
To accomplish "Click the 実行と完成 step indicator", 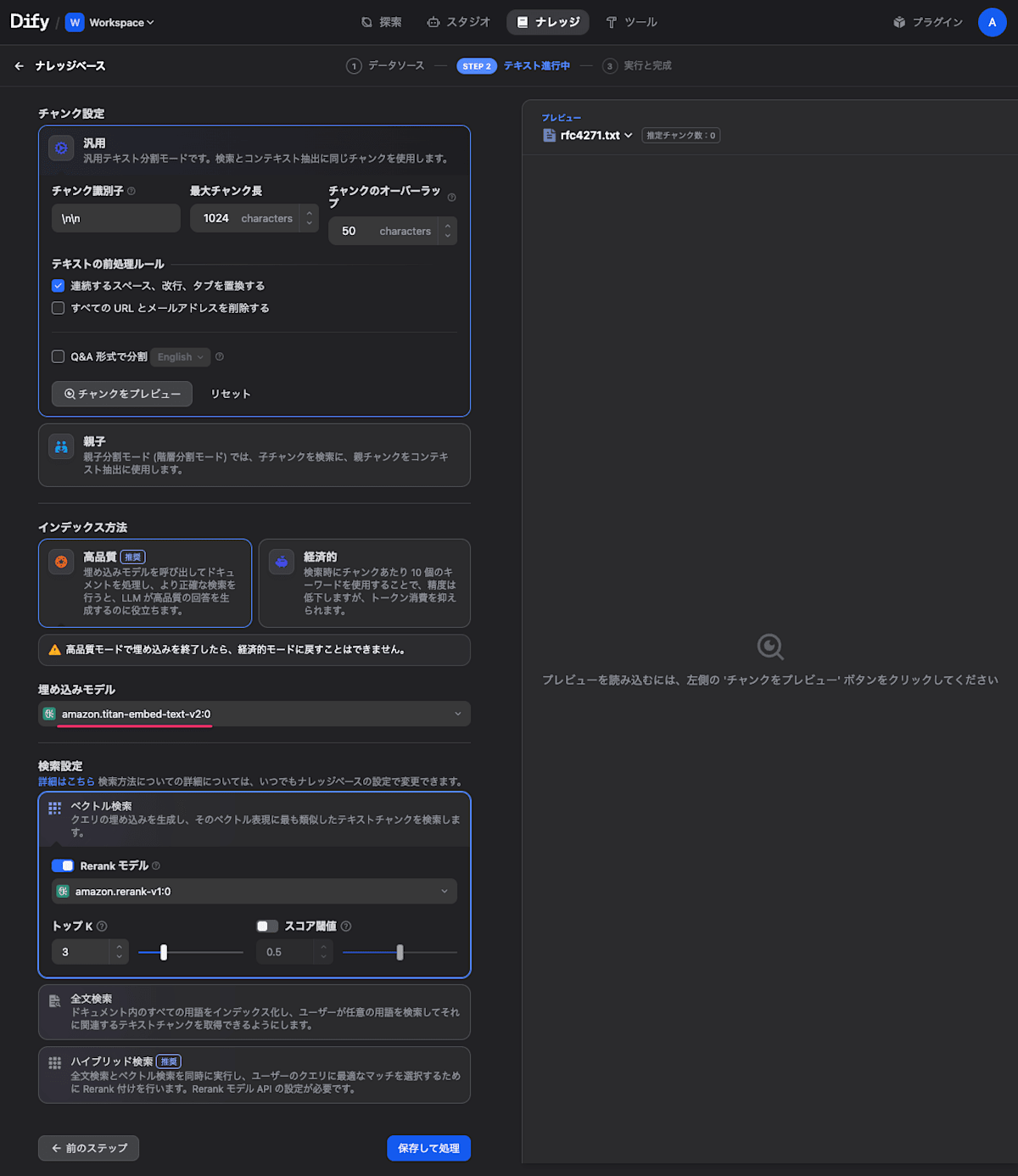I will point(637,65).
